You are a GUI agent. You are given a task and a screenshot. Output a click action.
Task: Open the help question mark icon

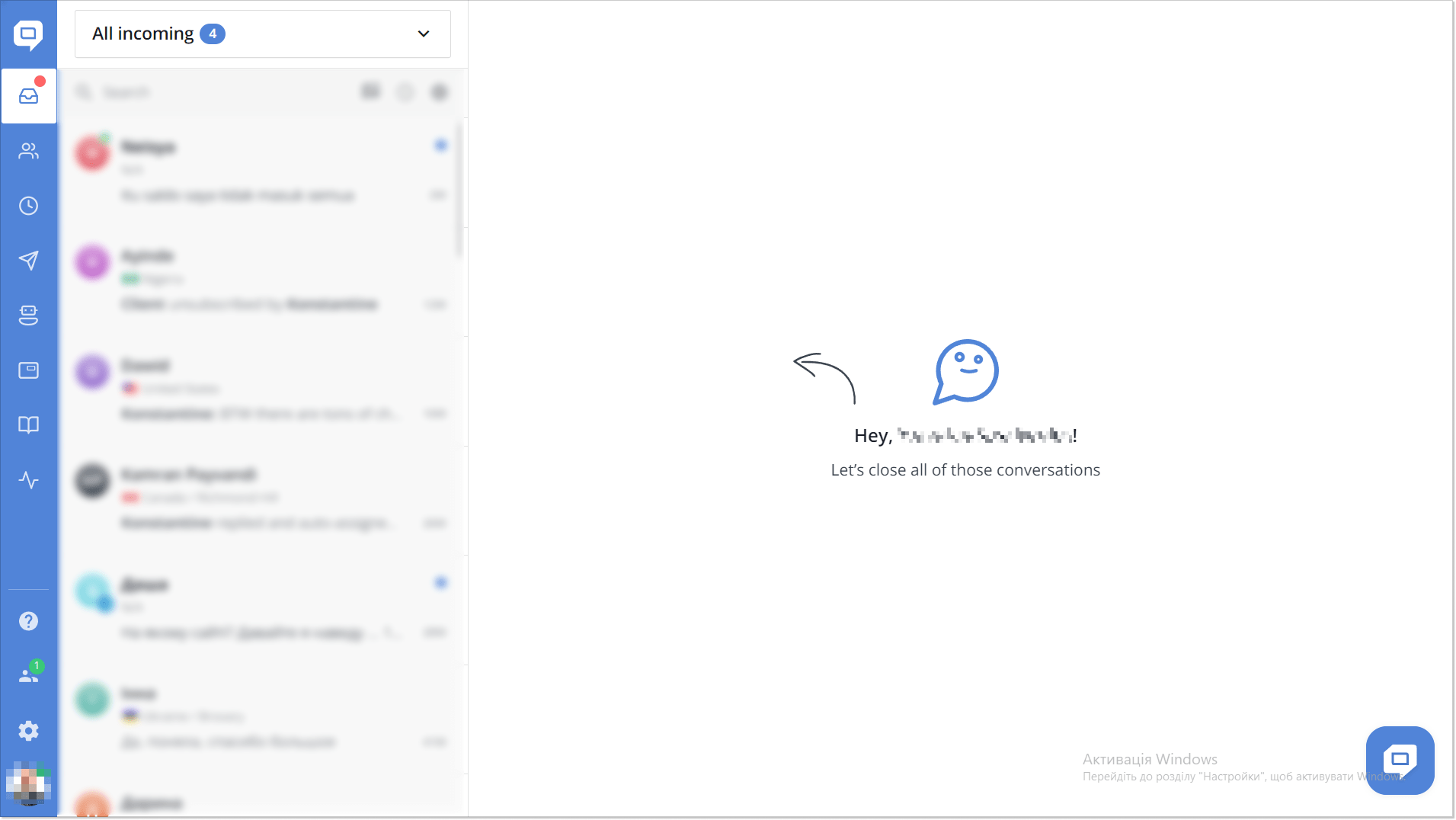tap(29, 621)
